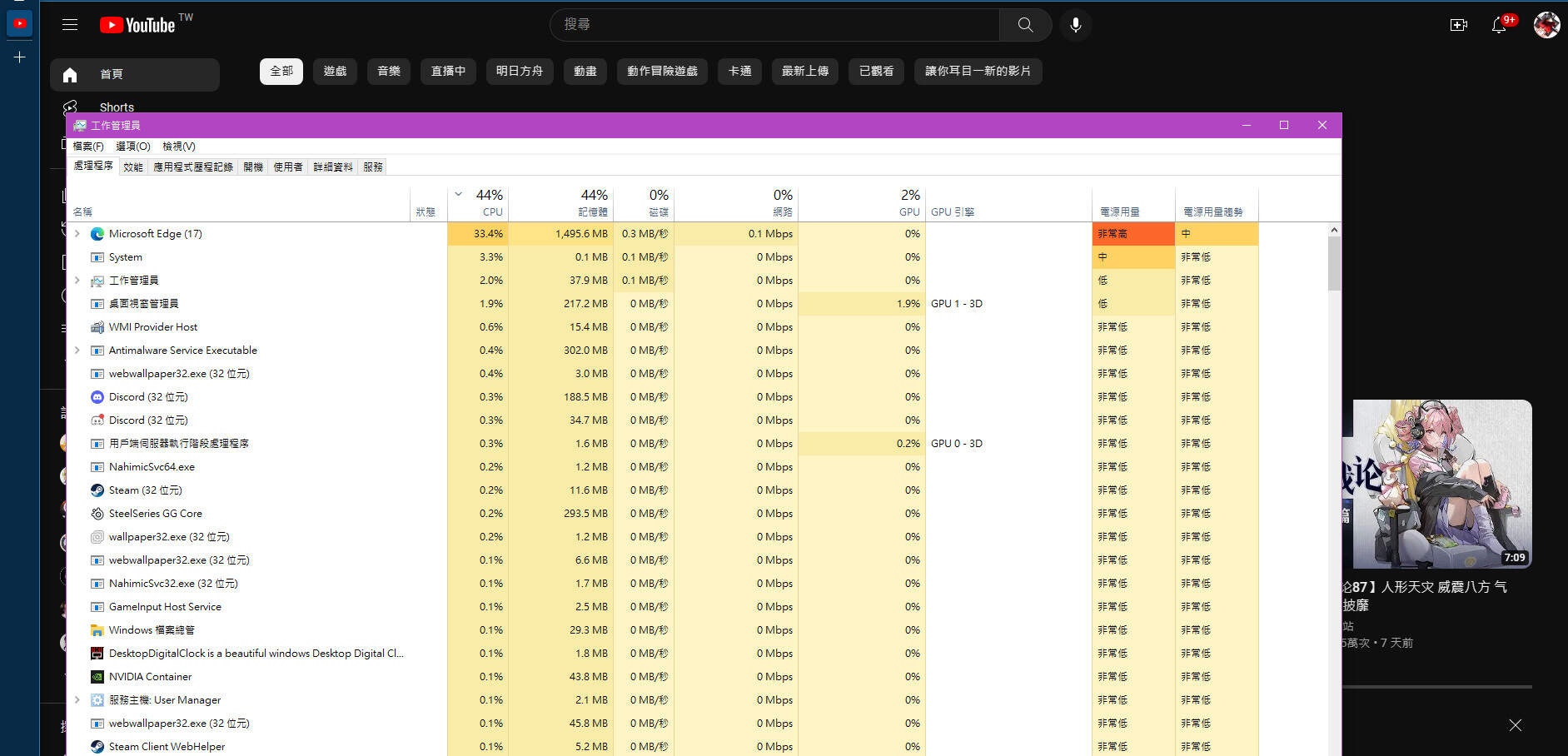Click the voice search microphone icon
The height and width of the screenshot is (756, 1568).
click(1076, 25)
